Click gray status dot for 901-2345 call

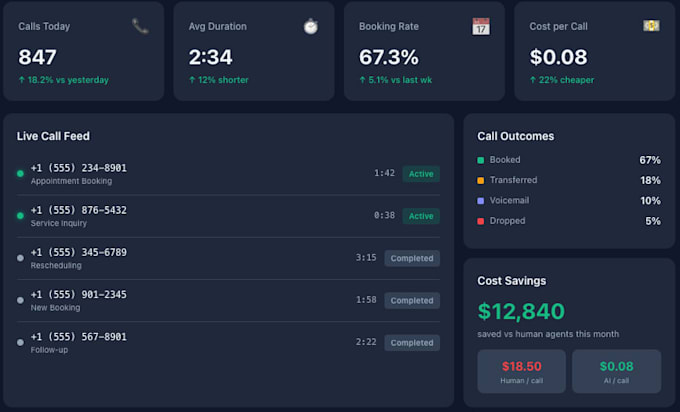coord(20,300)
